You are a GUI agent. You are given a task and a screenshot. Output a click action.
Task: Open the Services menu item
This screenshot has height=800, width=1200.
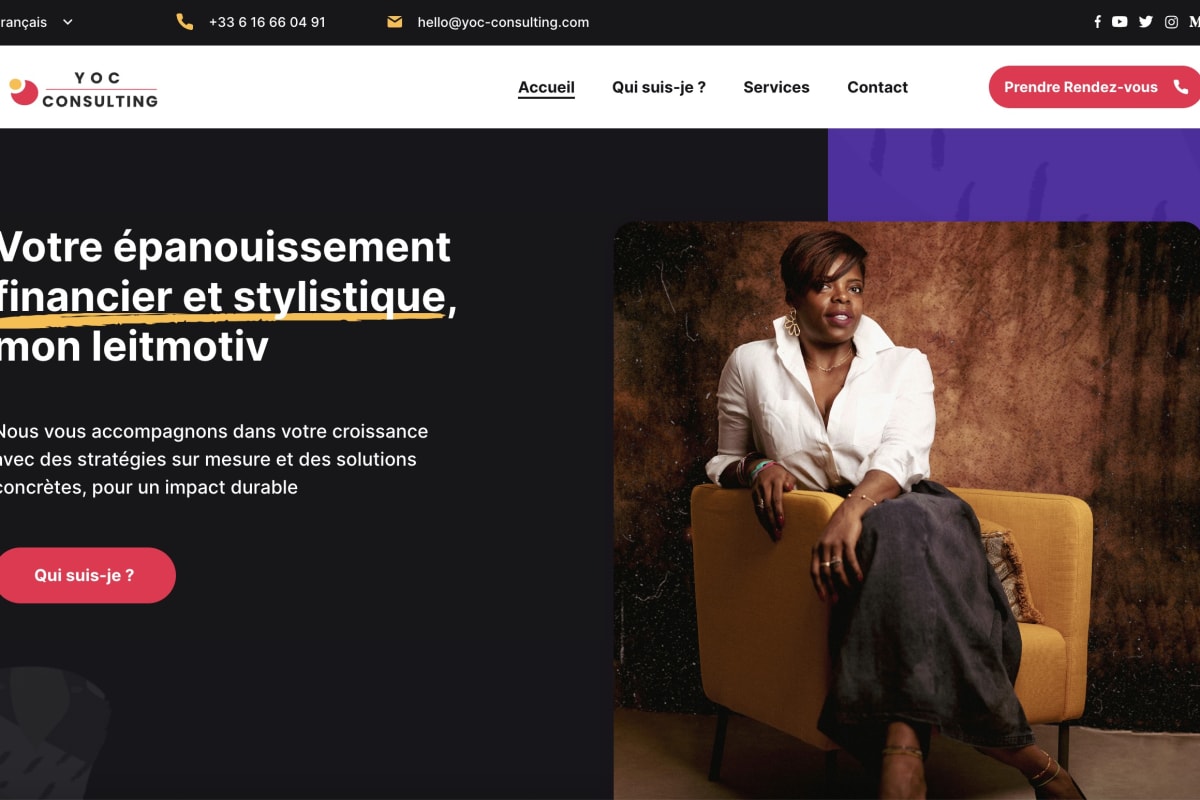pos(776,87)
